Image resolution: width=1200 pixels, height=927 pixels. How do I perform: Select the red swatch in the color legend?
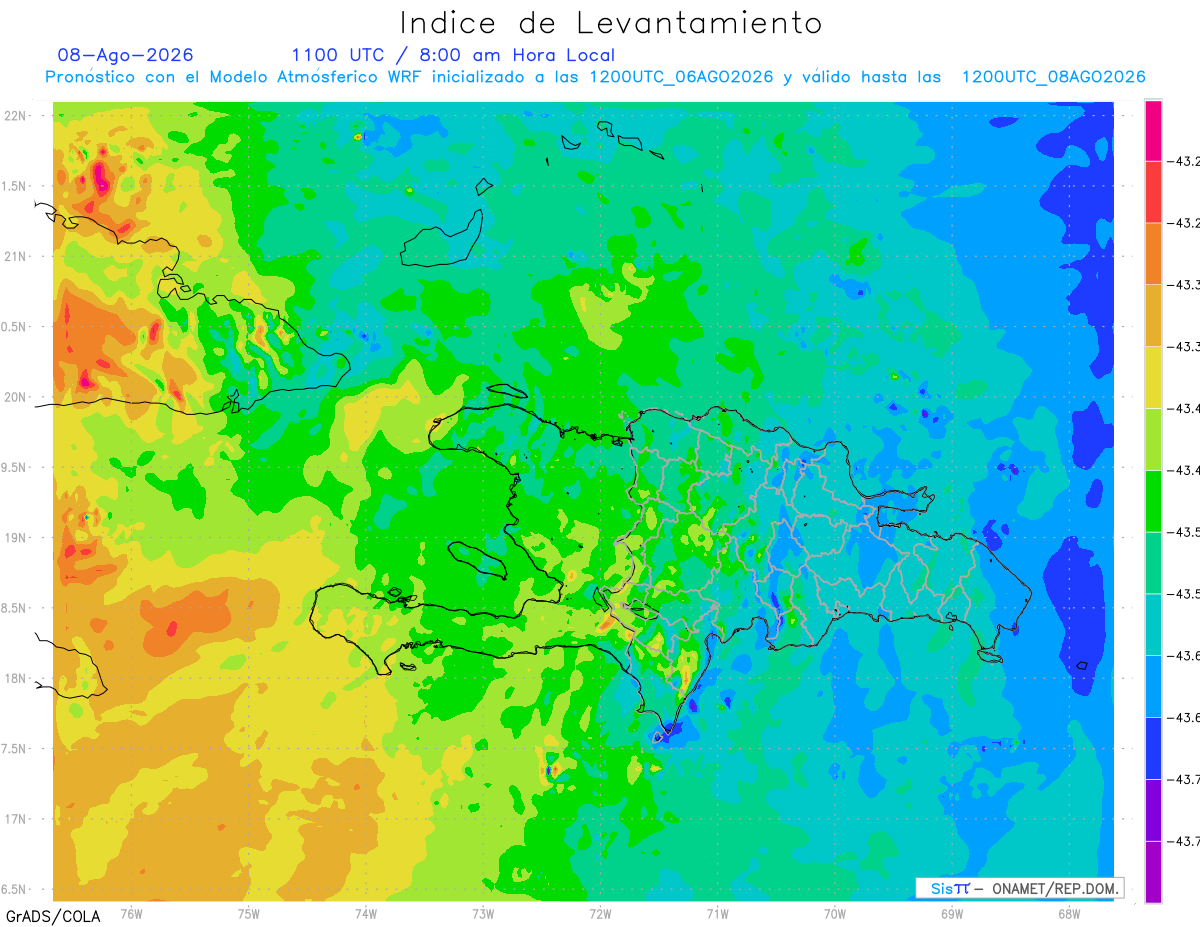(1153, 191)
